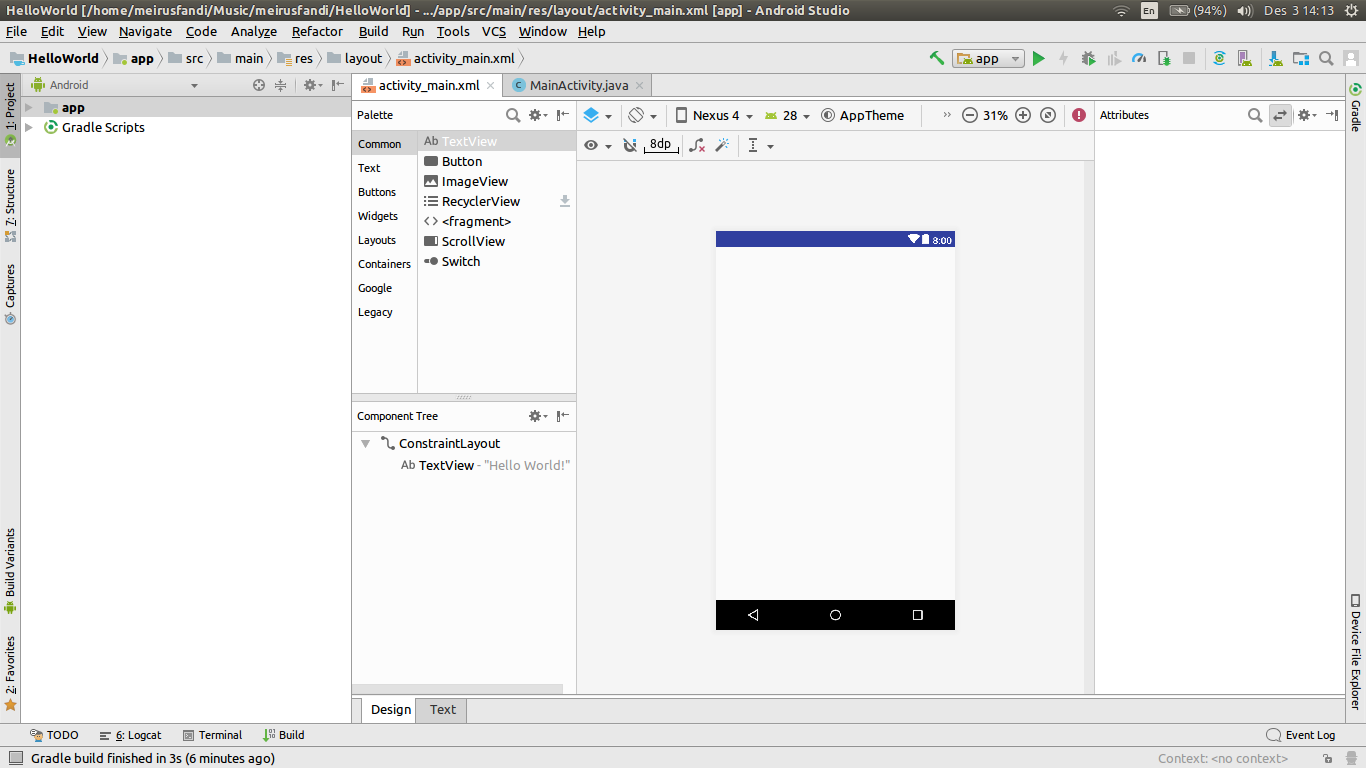
Task: Select the Design editor tab
Action: (x=391, y=709)
